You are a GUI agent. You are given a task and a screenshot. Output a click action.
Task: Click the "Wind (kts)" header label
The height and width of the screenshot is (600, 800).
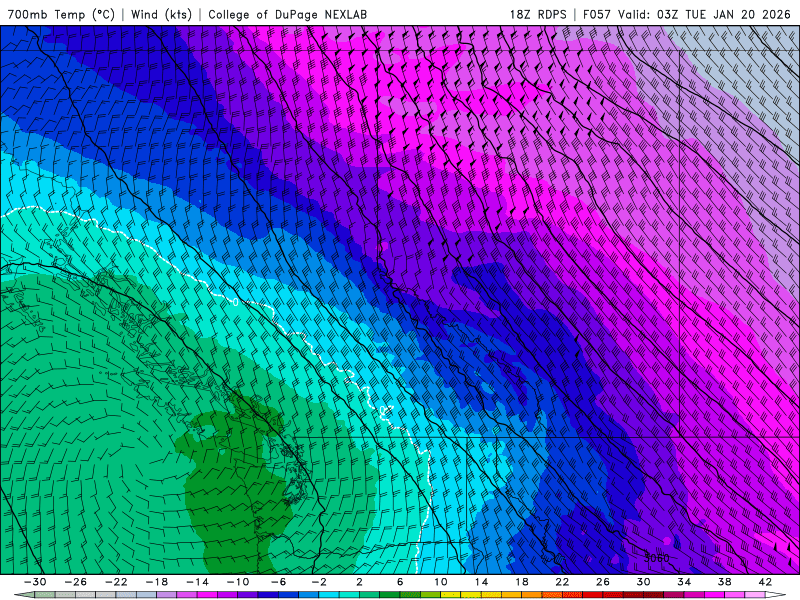click(161, 14)
